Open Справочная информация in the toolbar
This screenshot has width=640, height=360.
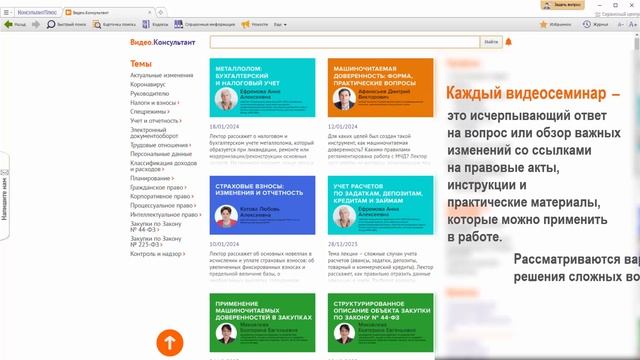tap(205, 24)
